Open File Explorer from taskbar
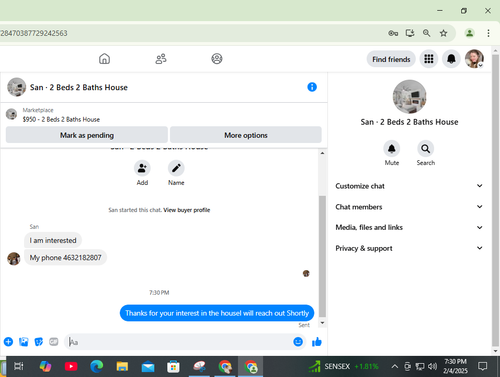Screen dimensions: 500x377 [x=122, y=367]
